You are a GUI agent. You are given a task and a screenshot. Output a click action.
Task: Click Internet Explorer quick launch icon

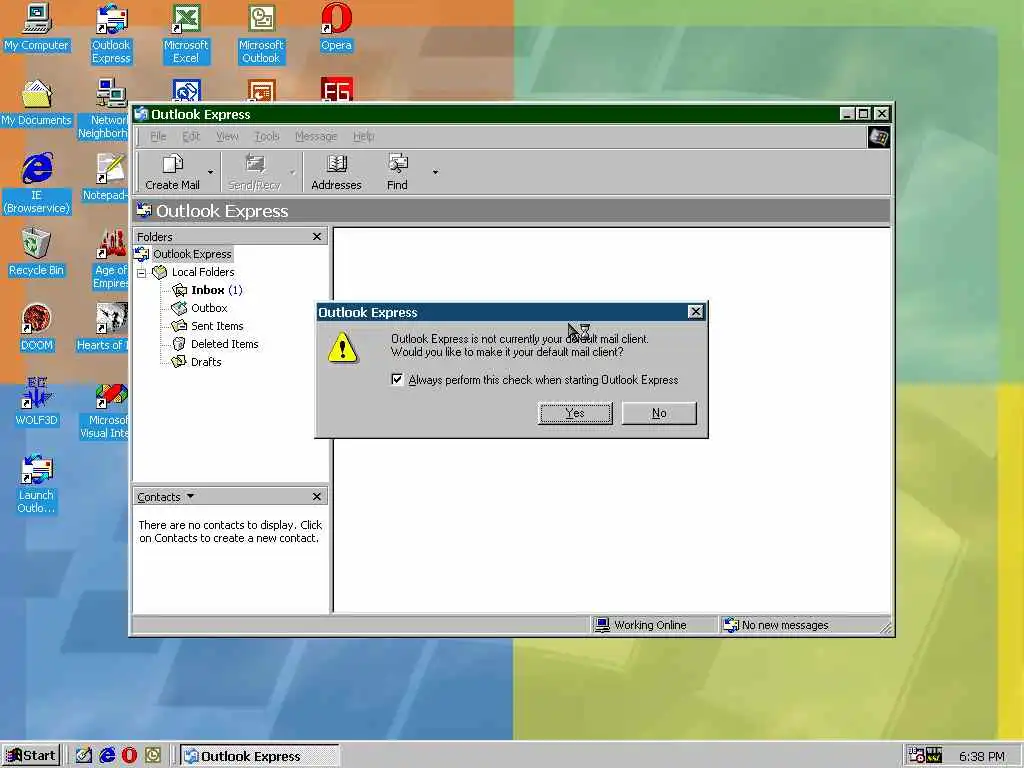[x=106, y=756]
